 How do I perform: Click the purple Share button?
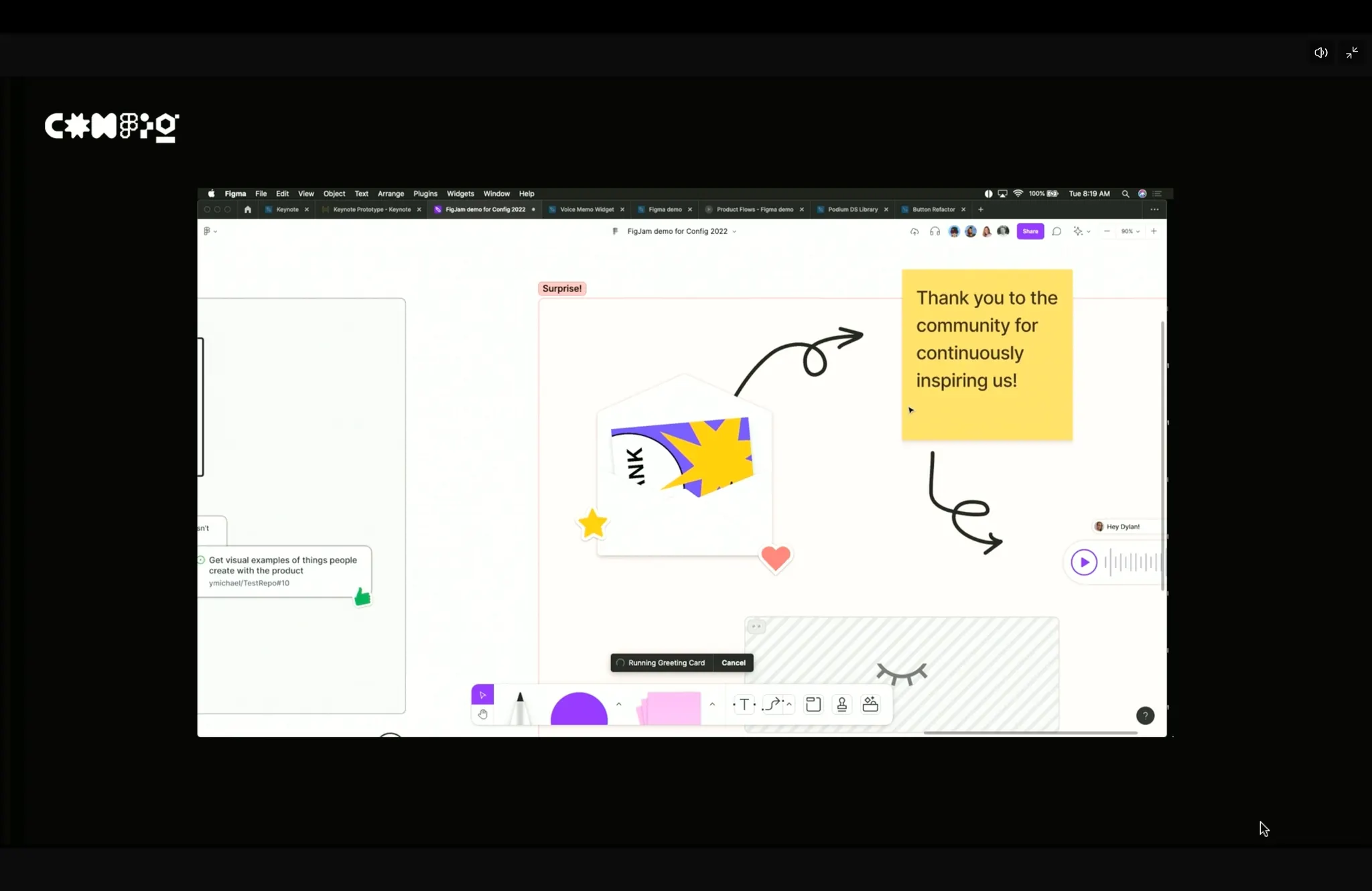coord(1030,231)
